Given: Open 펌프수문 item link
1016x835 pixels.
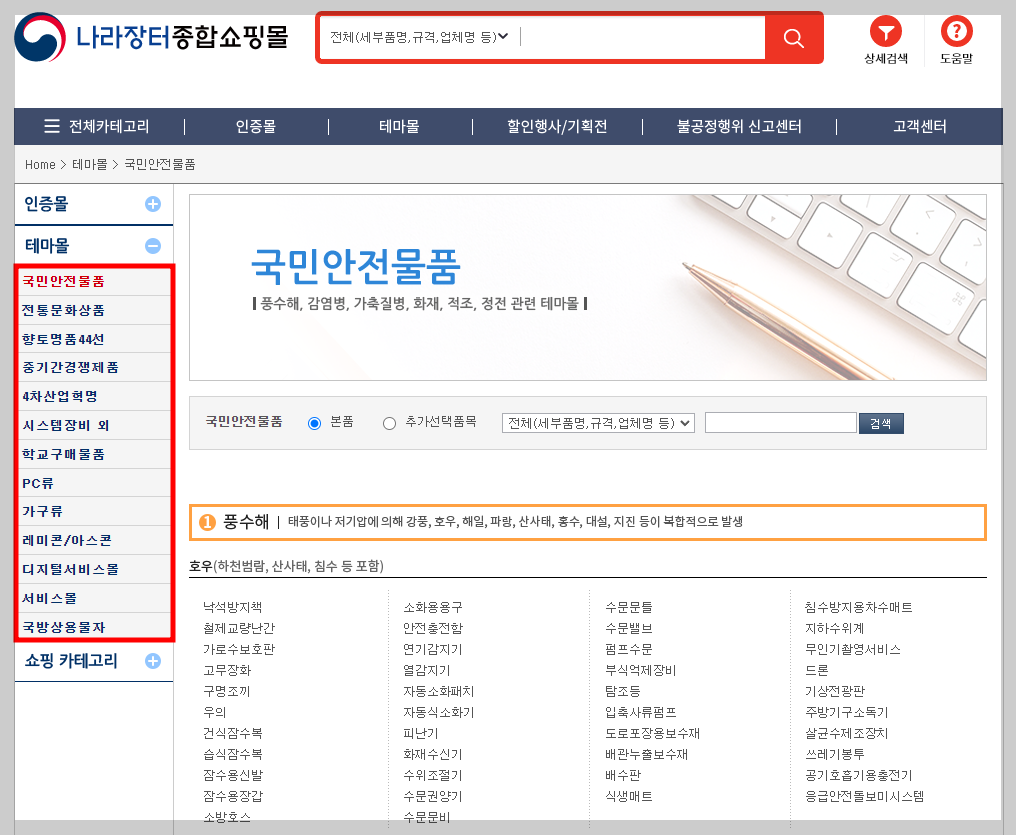Looking at the screenshot, I should (x=629, y=649).
